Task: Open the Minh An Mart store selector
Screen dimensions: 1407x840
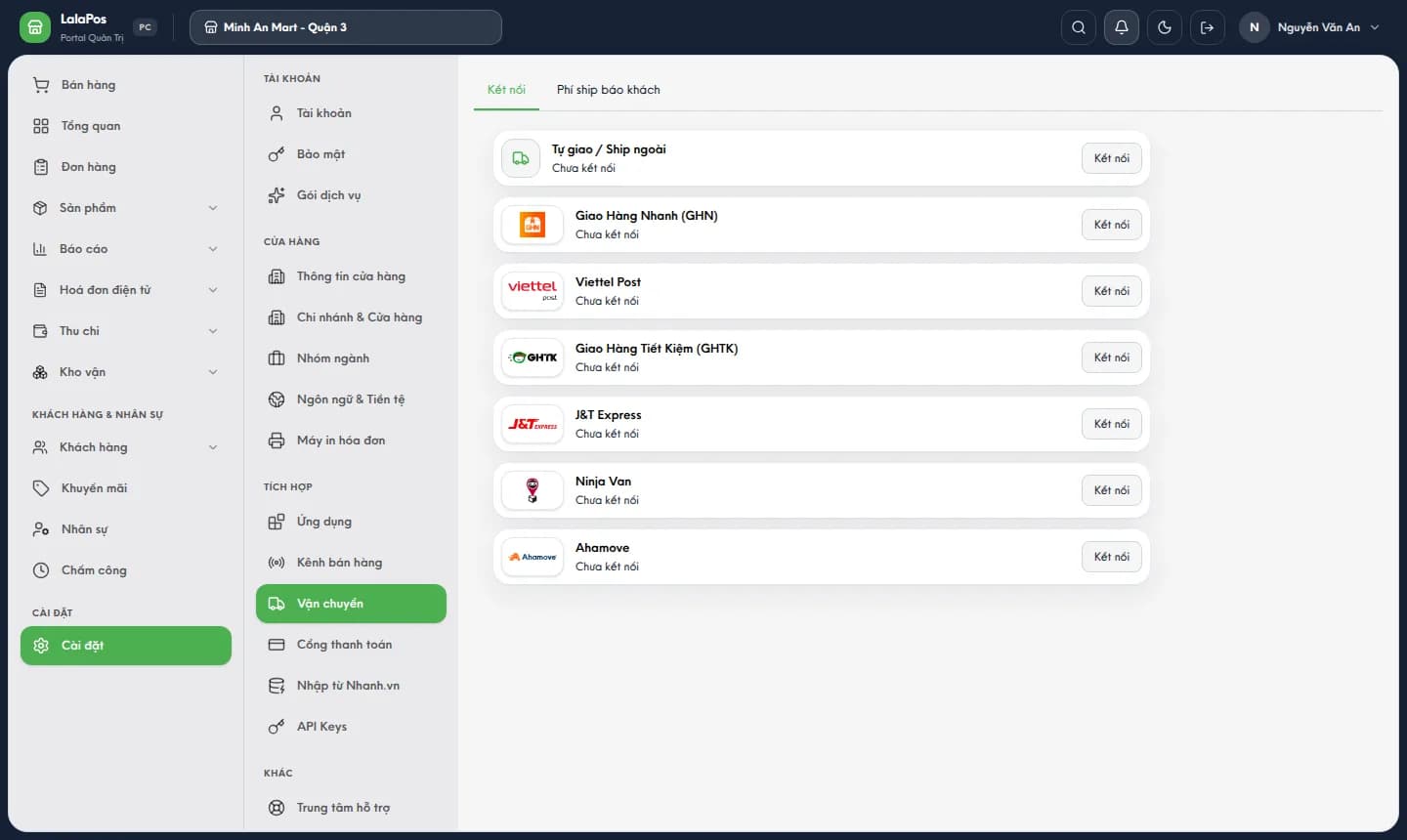Action: click(346, 27)
